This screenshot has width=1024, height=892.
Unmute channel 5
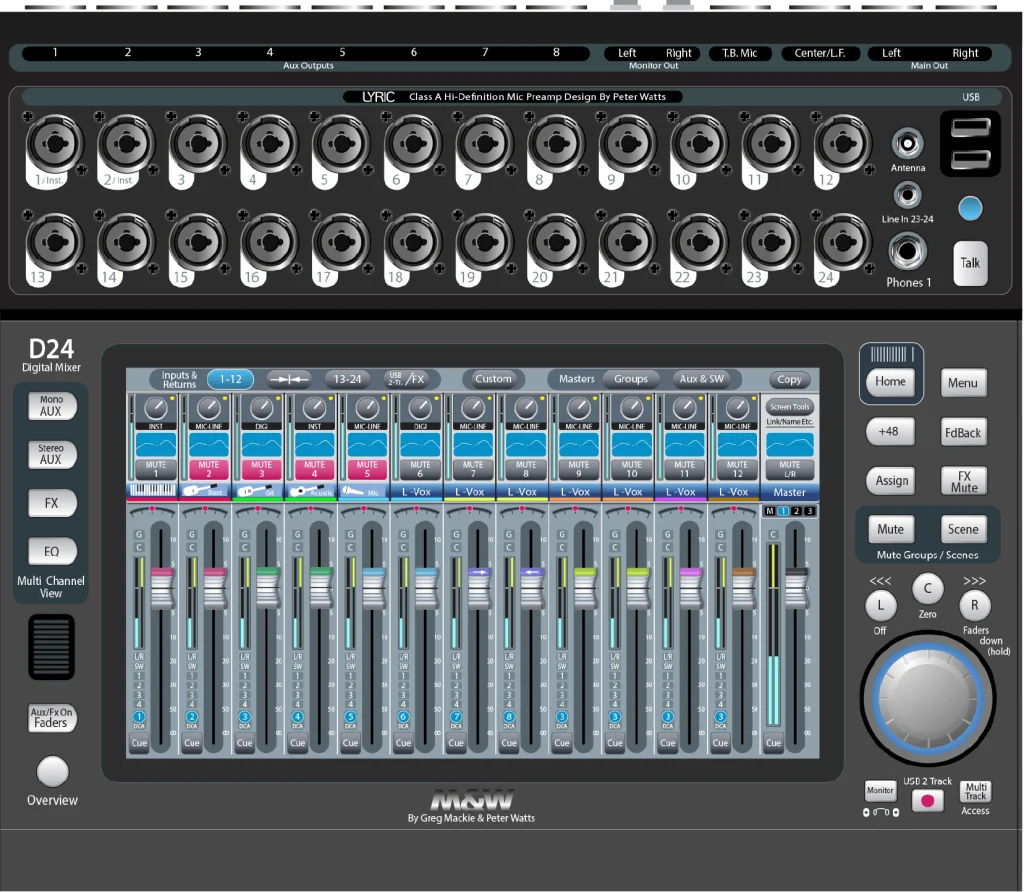point(367,469)
